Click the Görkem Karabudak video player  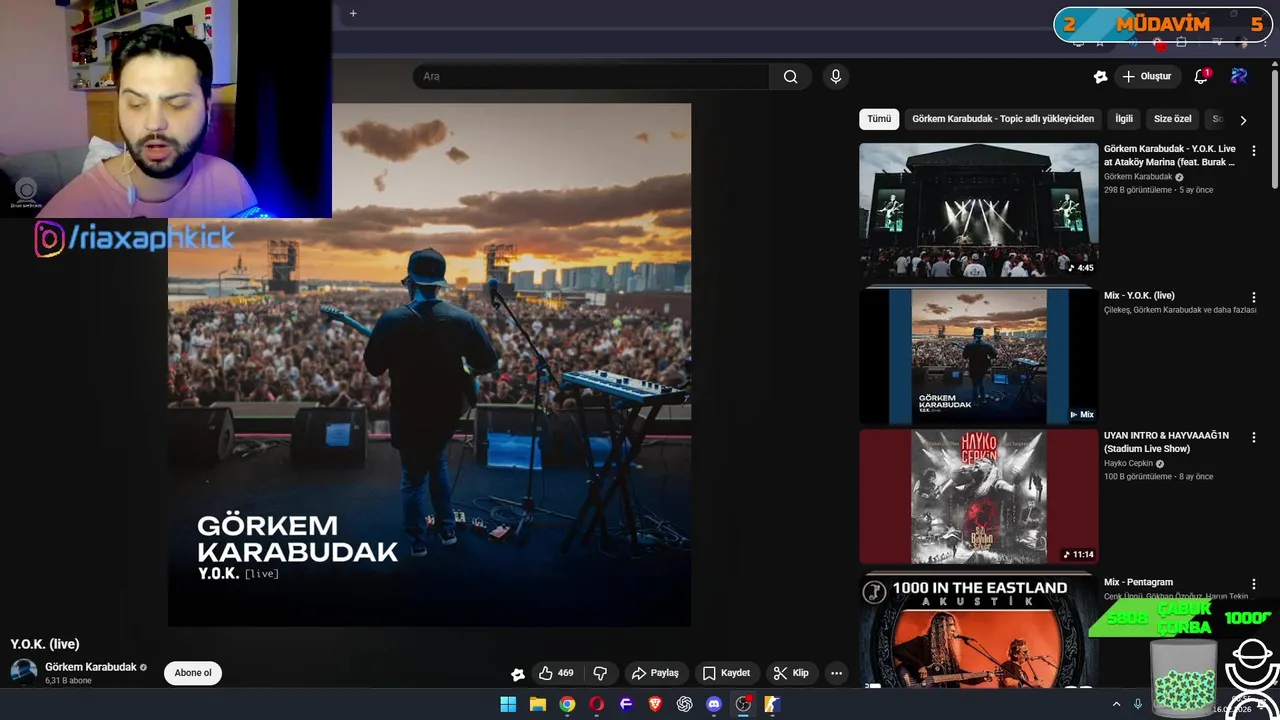click(429, 365)
